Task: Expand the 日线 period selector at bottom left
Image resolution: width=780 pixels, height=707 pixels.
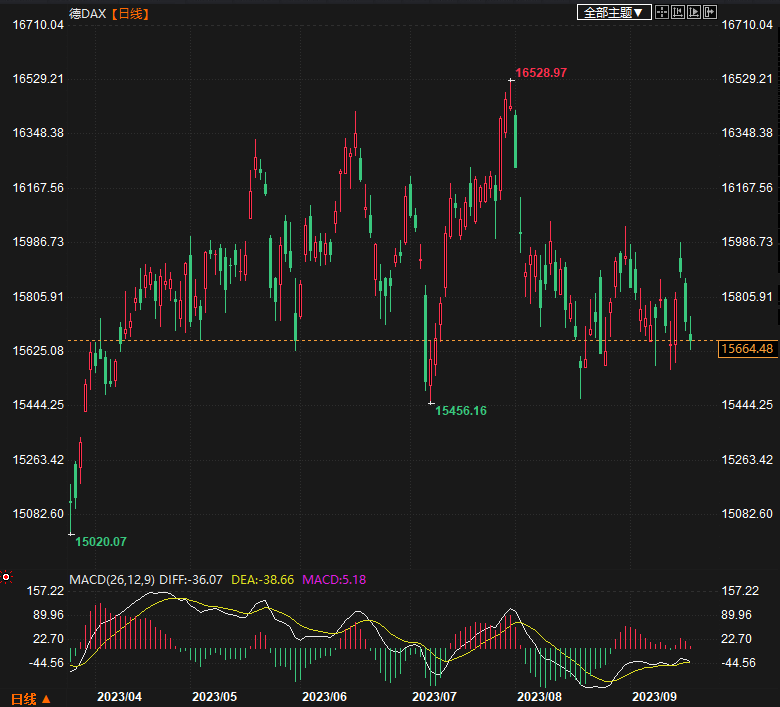Action: pos(30,697)
